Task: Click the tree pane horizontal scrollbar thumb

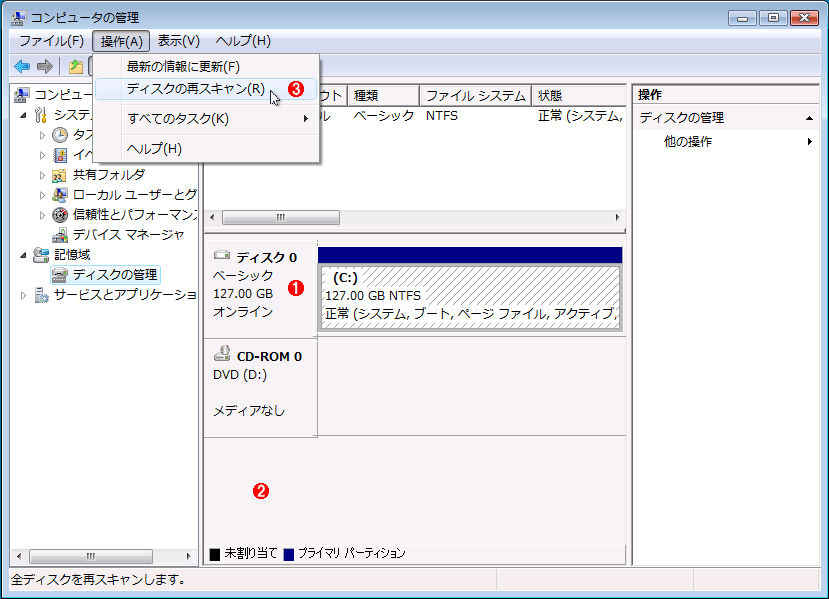Action: pos(91,556)
